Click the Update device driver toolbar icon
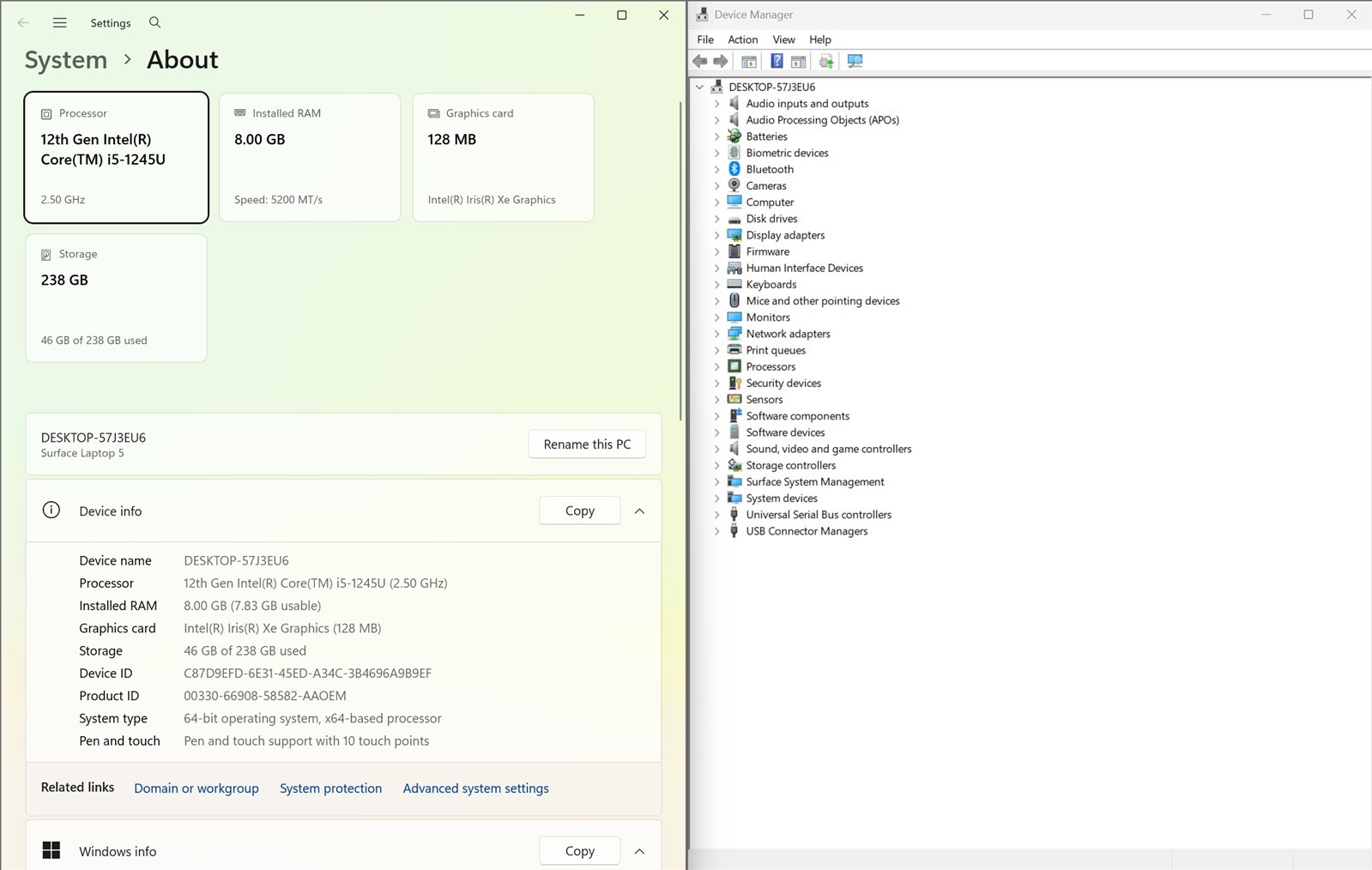This screenshot has height=870, width=1372. point(826,61)
